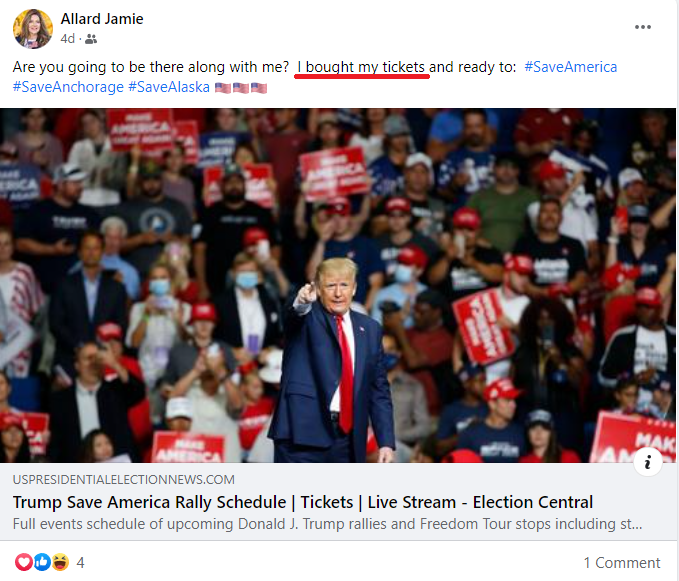Click the blue thumbs-up like reaction icon
Screen dimensions: 679x581
pos(42,562)
